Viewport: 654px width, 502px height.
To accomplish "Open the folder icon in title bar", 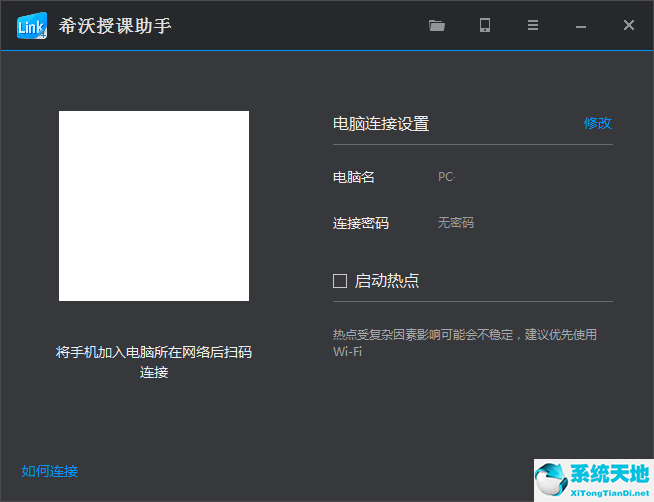I will 437,25.
